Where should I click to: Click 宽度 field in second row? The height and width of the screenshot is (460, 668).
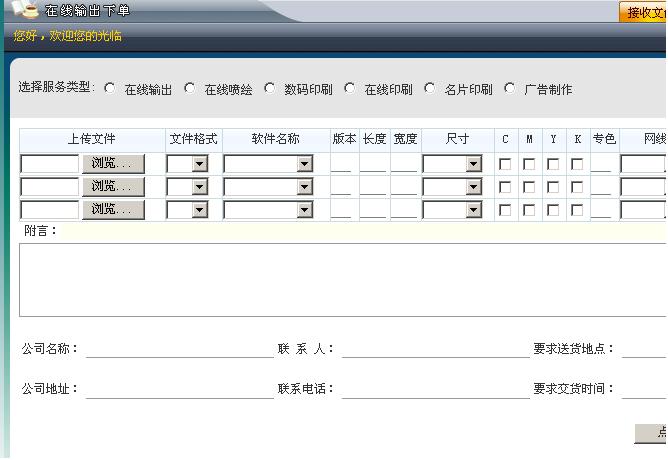(404, 187)
